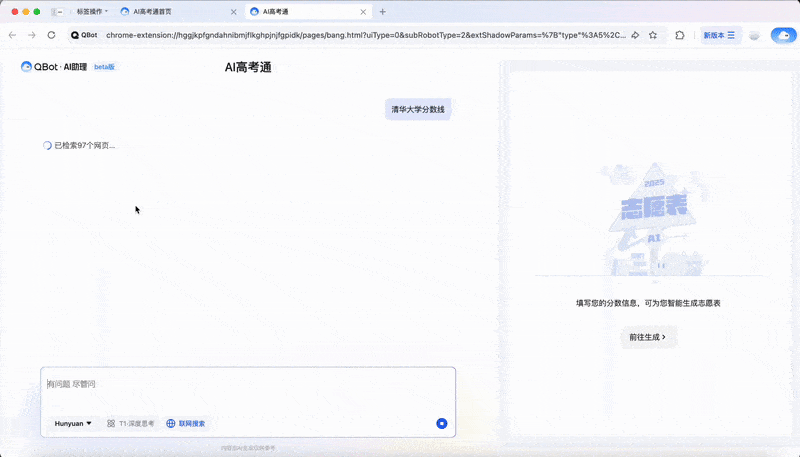Click the blue cloud icon in toolbar
The height and width of the screenshot is (457, 800).
(783, 35)
